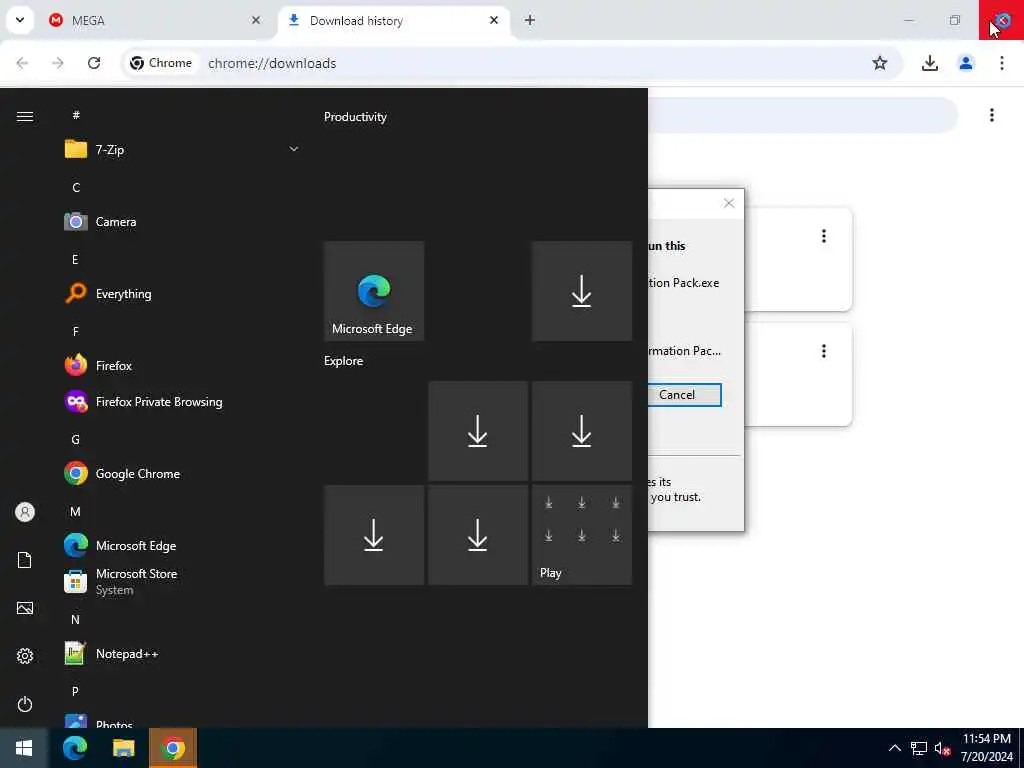This screenshot has height=768, width=1024.
Task: Open more actions for second download card
Action: click(x=824, y=351)
